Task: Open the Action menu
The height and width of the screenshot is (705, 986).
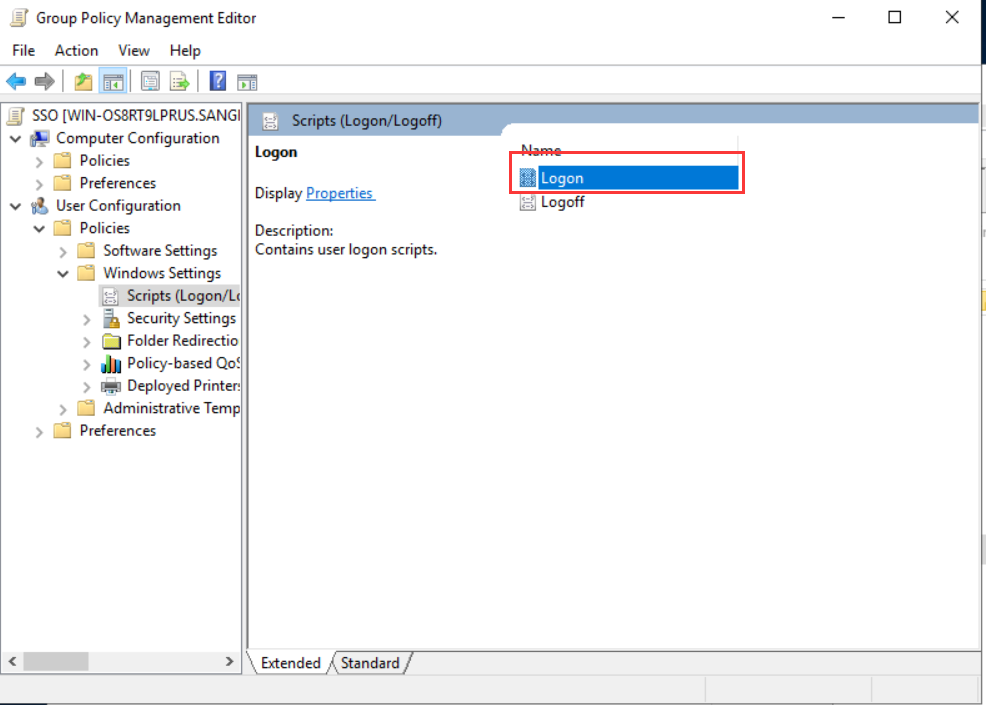Action: coord(76,50)
